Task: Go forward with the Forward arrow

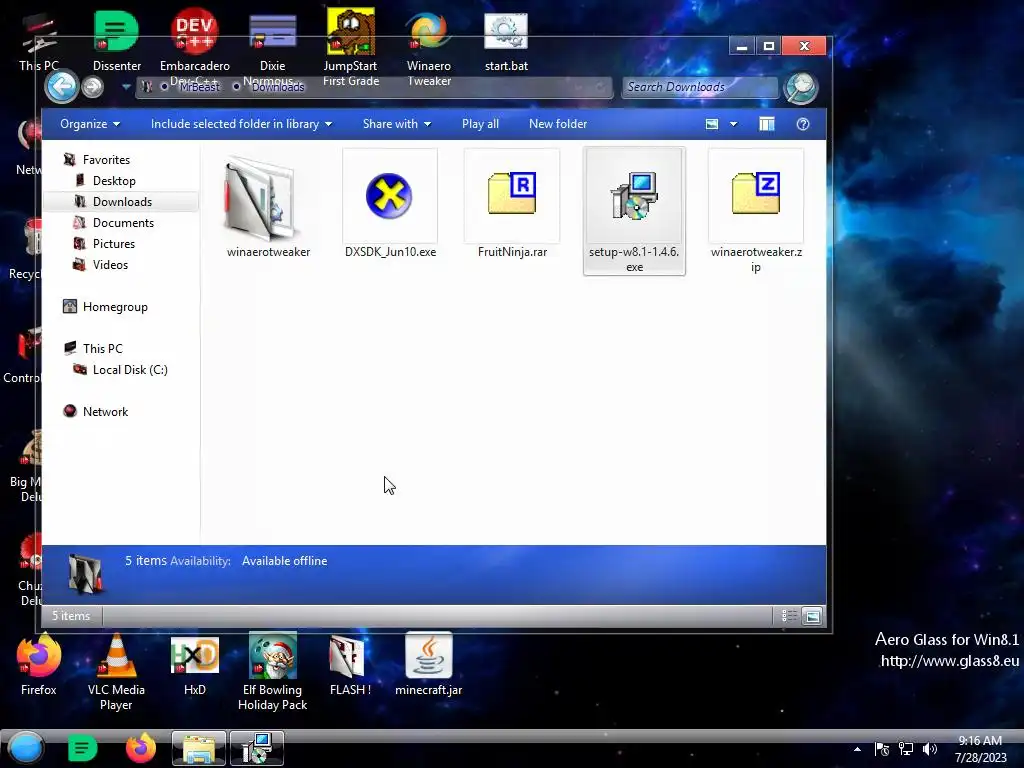Action: point(93,87)
